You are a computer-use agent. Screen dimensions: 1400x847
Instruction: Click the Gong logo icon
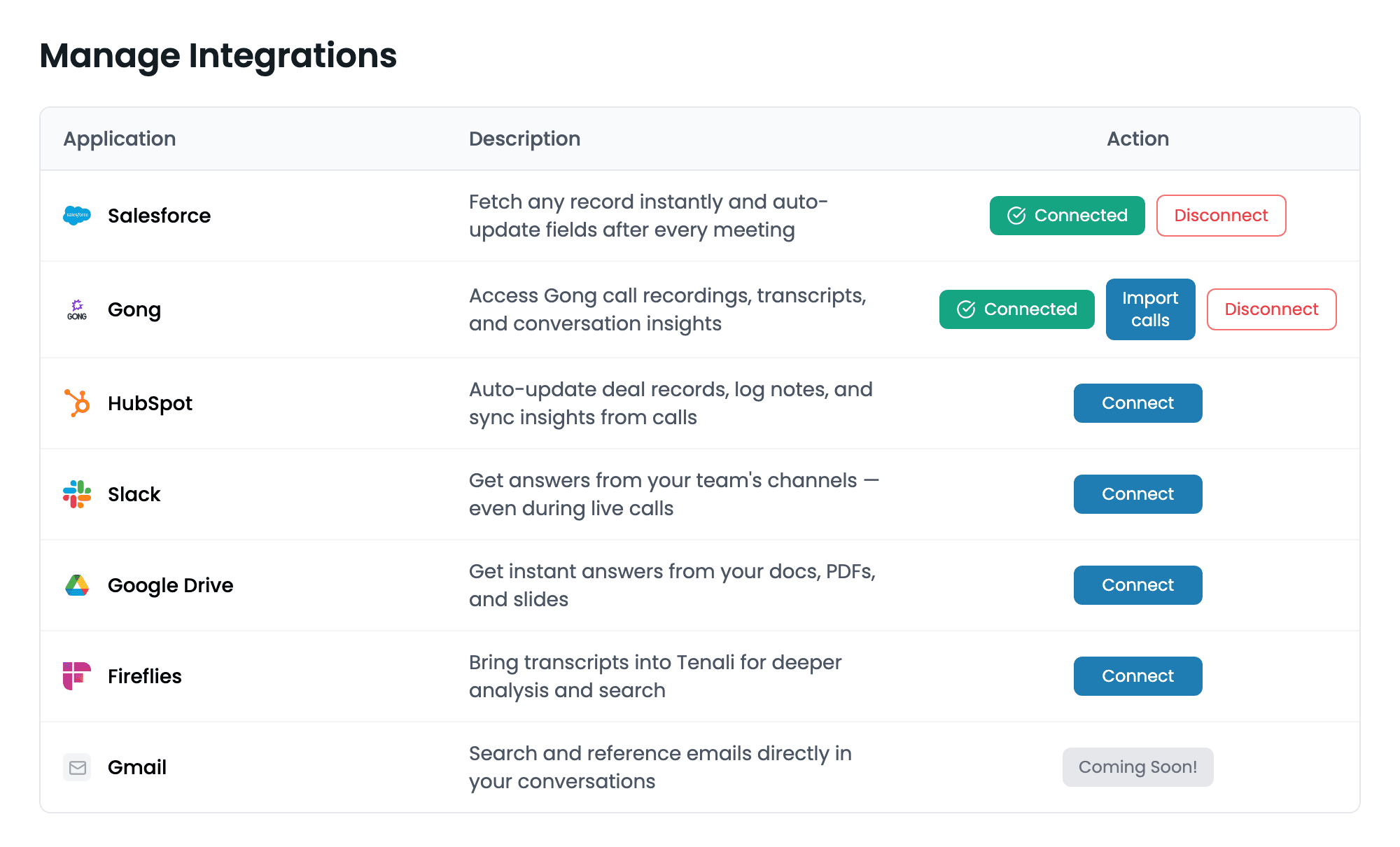[x=77, y=309]
